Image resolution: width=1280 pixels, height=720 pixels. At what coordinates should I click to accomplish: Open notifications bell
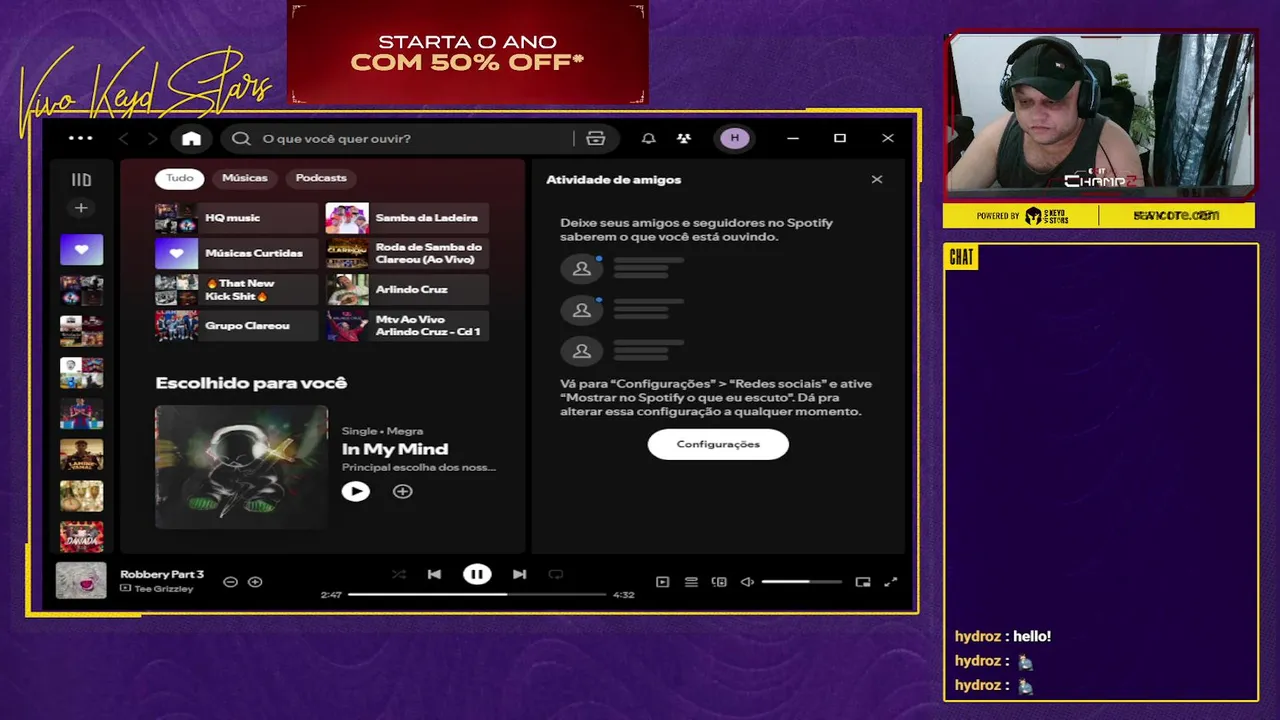click(648, 138)
